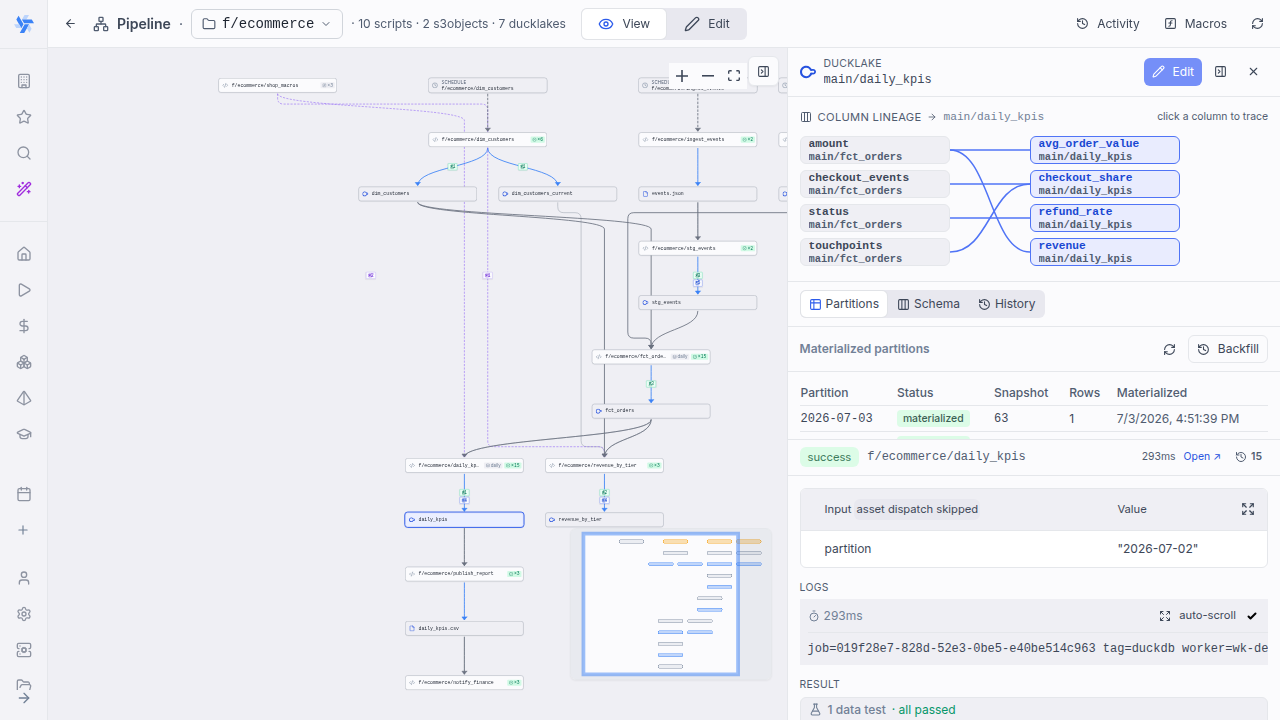Open the graduation cap tutorials icon
The height and width of the screenshot is (720, 1280).
tap(24, 434)
